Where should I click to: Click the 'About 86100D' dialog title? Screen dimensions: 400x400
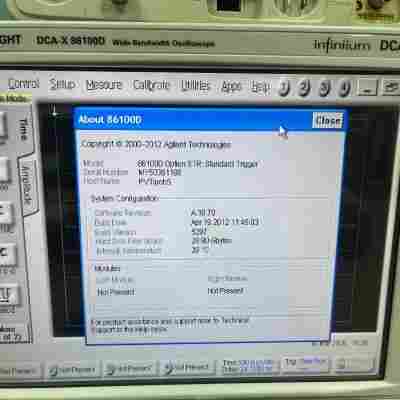pos(110,120)
